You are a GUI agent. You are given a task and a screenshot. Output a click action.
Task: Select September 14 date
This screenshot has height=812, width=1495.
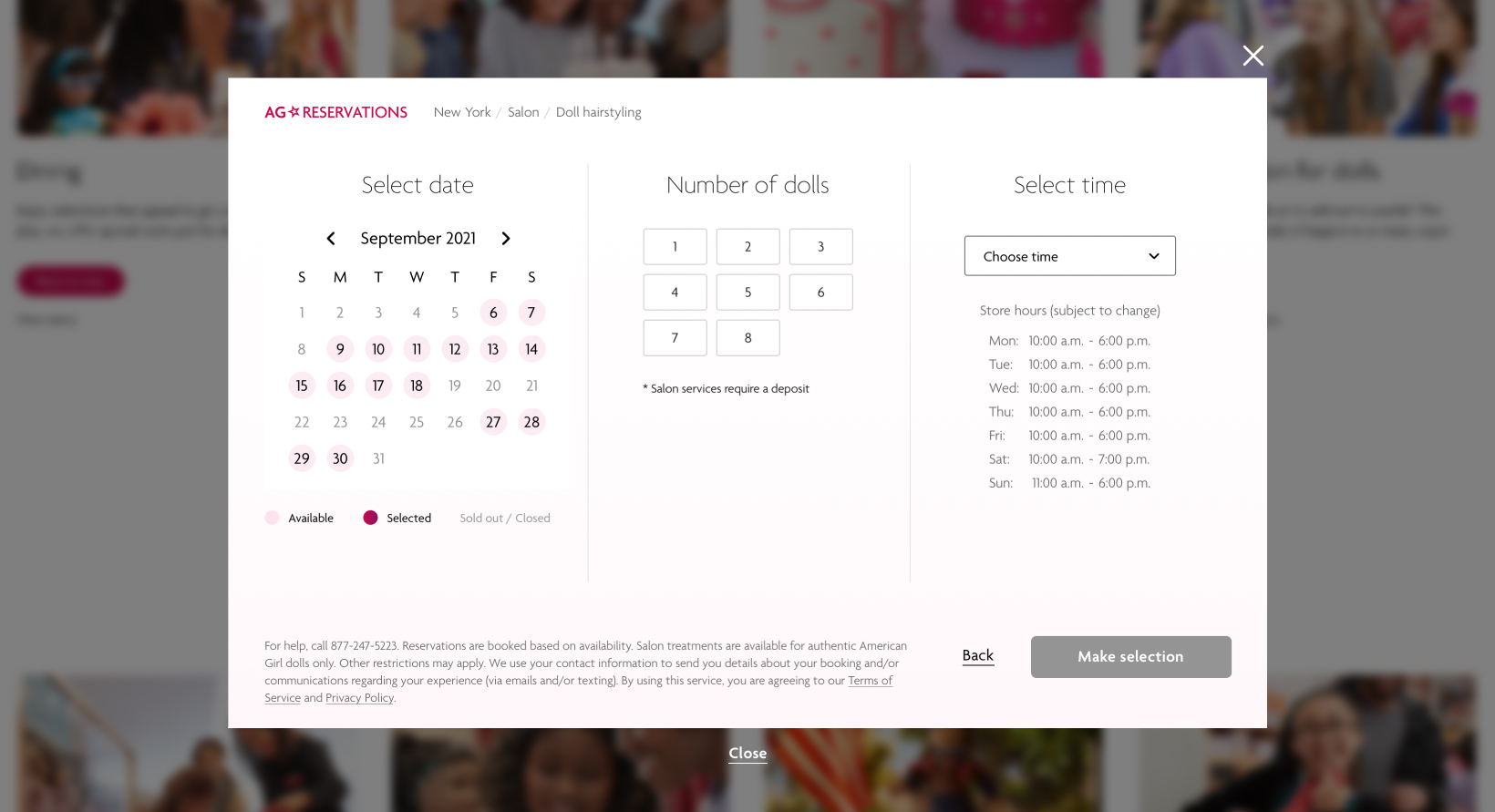click(x=531, y=349)
